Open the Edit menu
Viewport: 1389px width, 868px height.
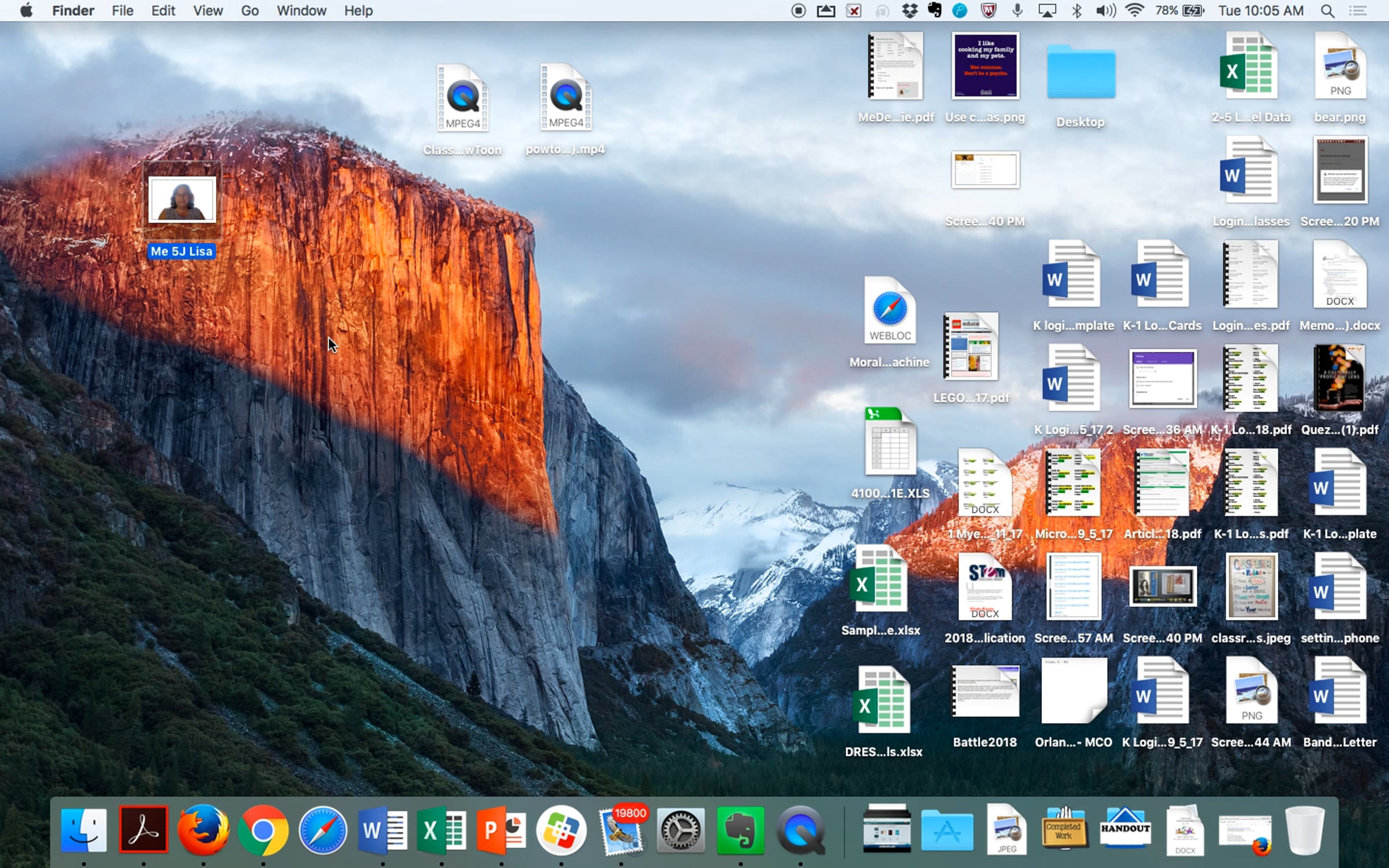(163, 10)
